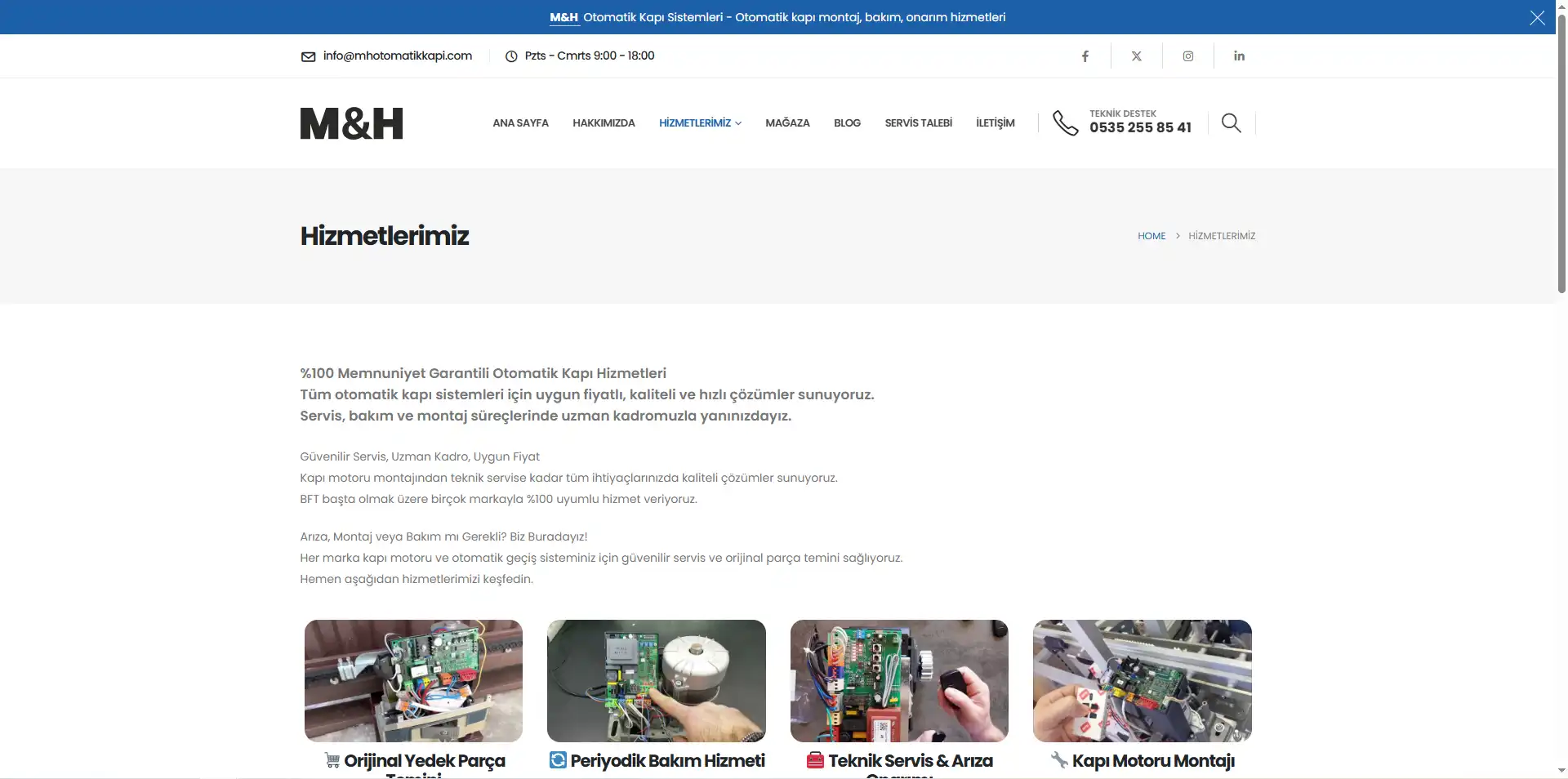
Task: Open the Mağaza menu item
Action: click(x=787, y=123)
